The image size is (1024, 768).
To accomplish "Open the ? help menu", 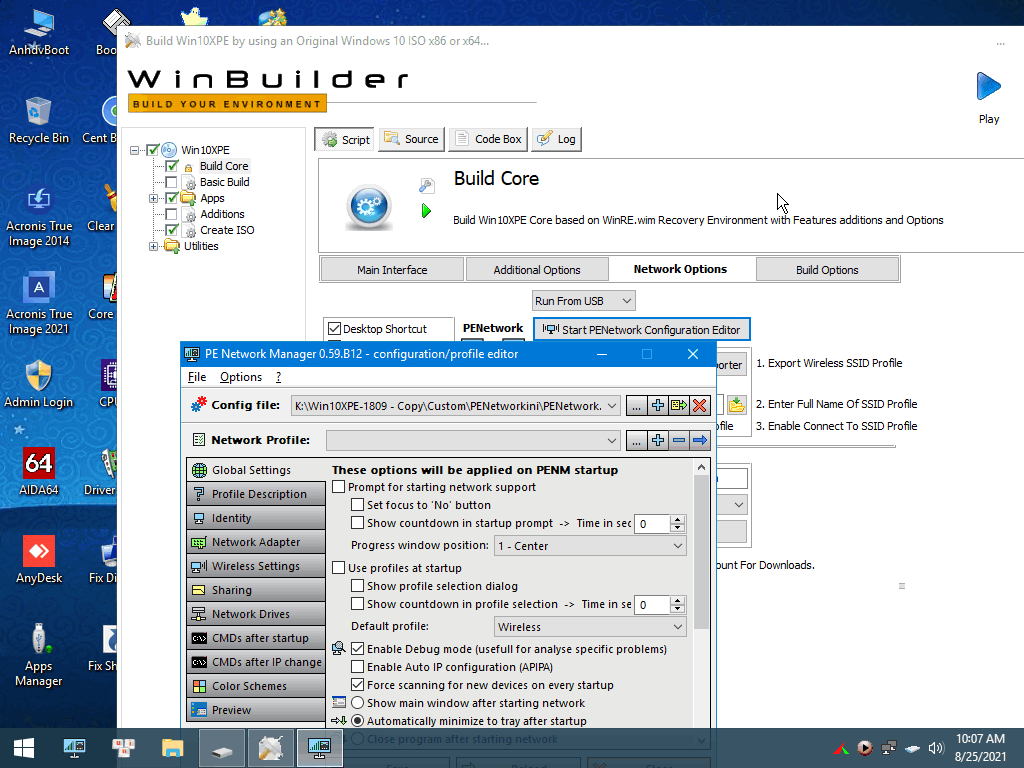I will point(278,377).
